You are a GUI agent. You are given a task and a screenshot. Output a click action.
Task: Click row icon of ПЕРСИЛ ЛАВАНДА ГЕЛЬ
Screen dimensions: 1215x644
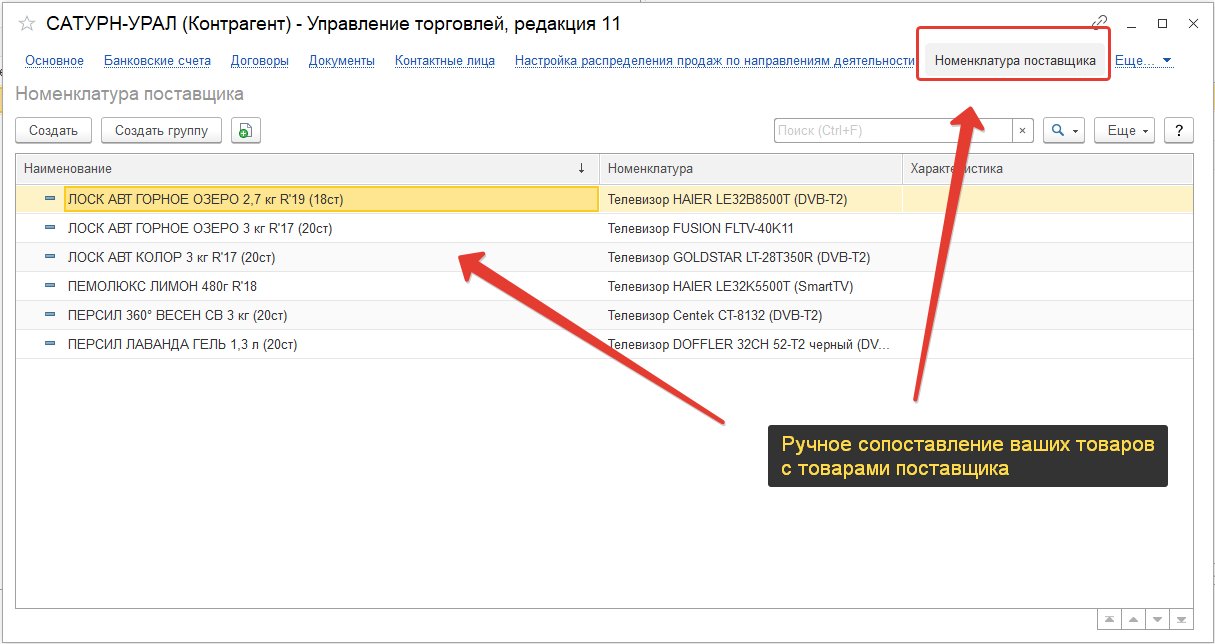point(50,344)
